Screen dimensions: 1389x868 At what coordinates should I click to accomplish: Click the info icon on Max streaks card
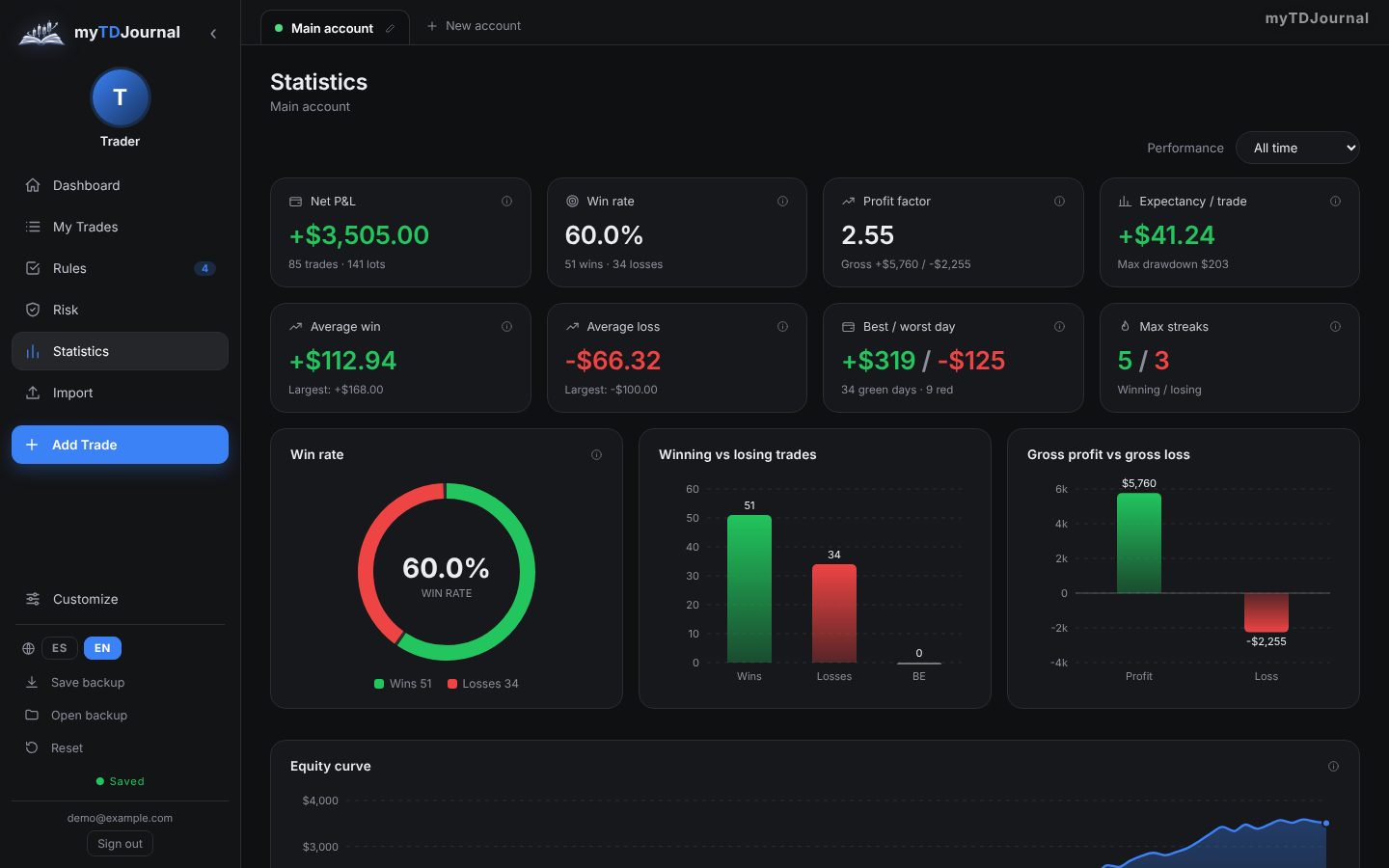[1335, 327]
